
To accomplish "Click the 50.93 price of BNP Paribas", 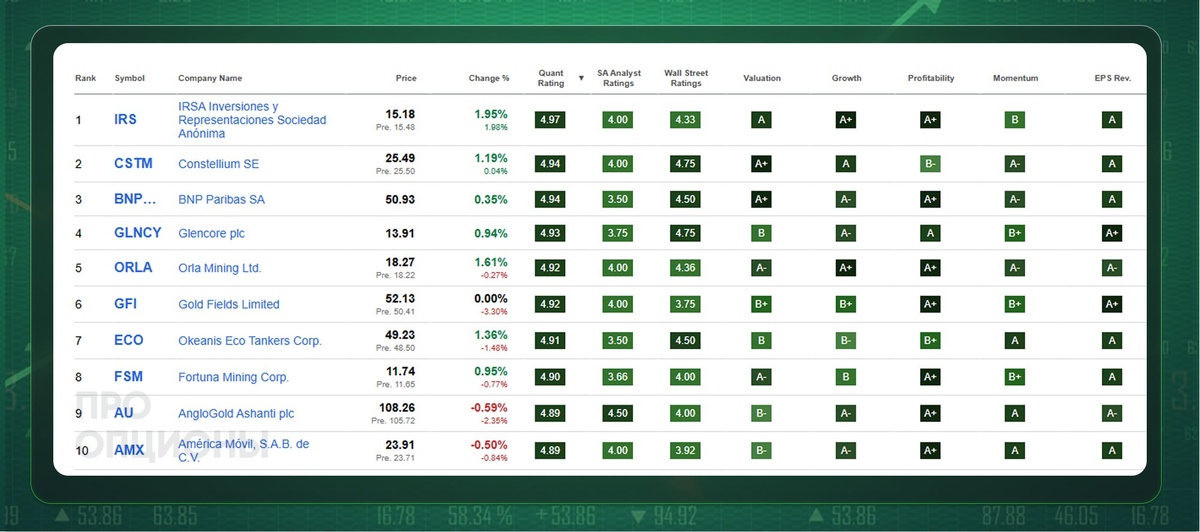I will (402, 200).
